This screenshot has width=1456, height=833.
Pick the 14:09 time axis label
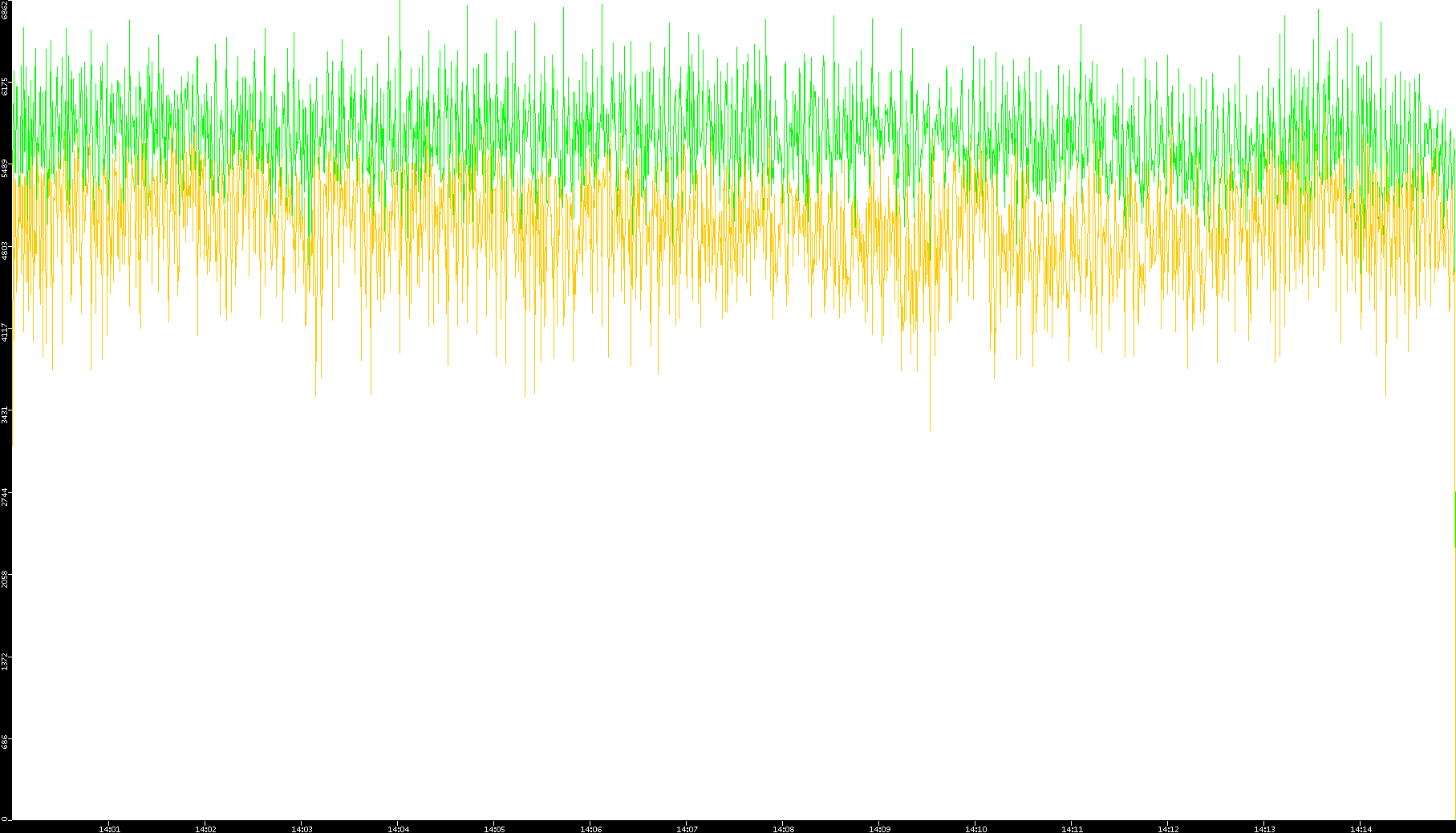[879, 829]
